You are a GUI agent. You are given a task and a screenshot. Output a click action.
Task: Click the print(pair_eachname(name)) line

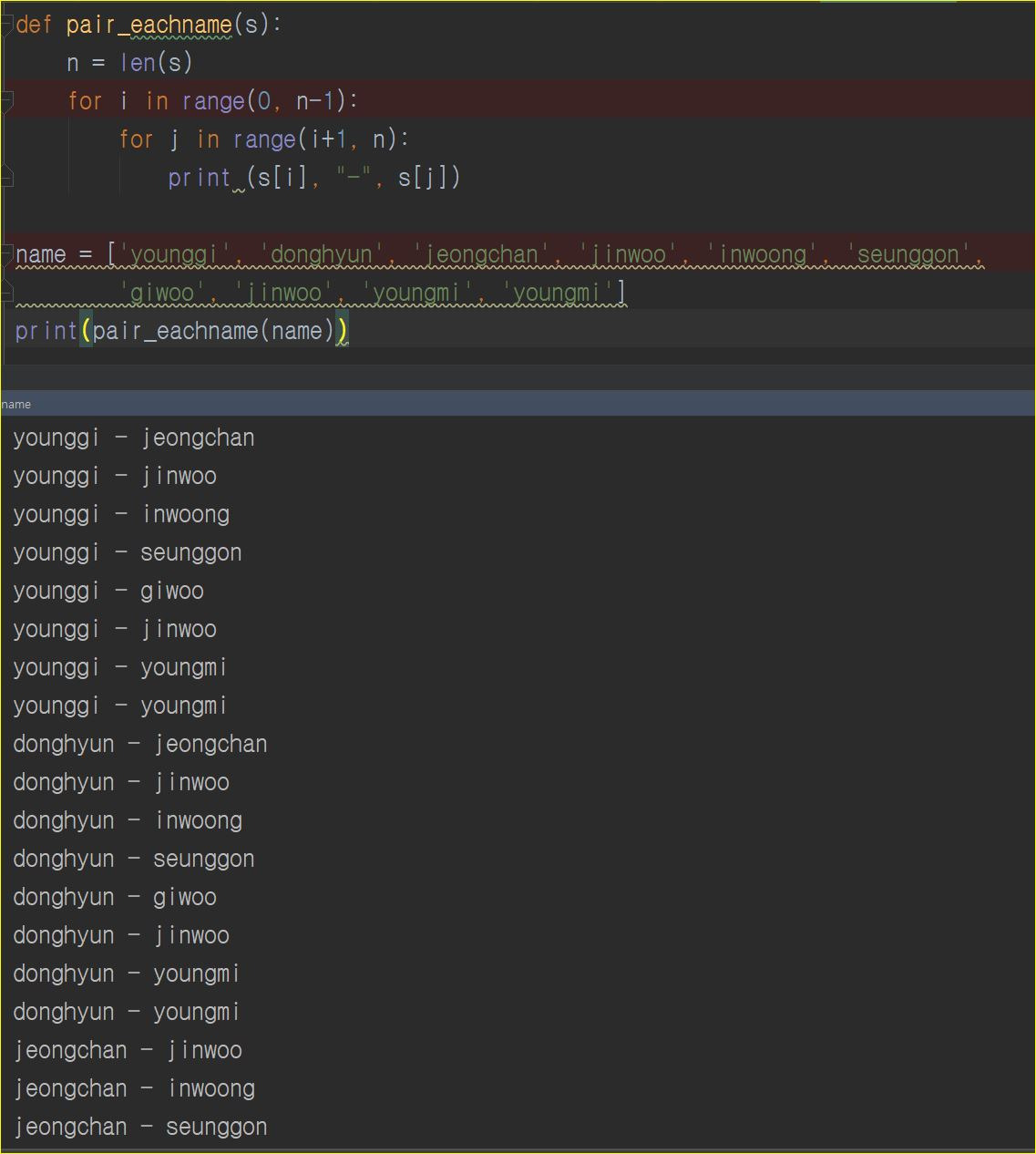[182, 331]
